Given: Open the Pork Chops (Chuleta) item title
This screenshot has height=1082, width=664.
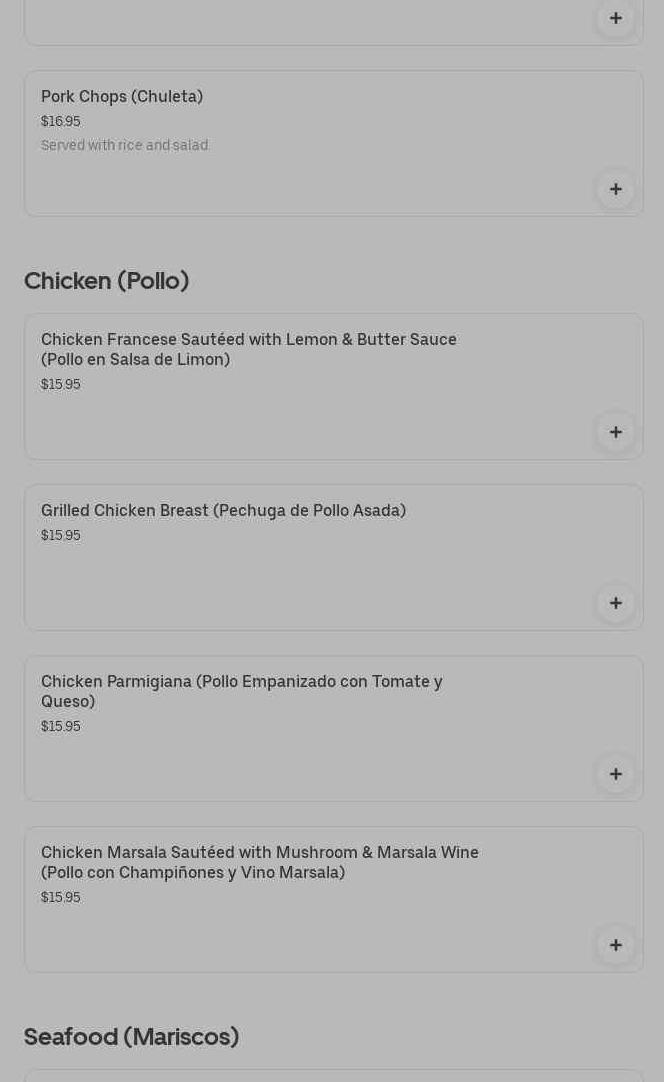Looking at the screenshot, I should point(122,97).
